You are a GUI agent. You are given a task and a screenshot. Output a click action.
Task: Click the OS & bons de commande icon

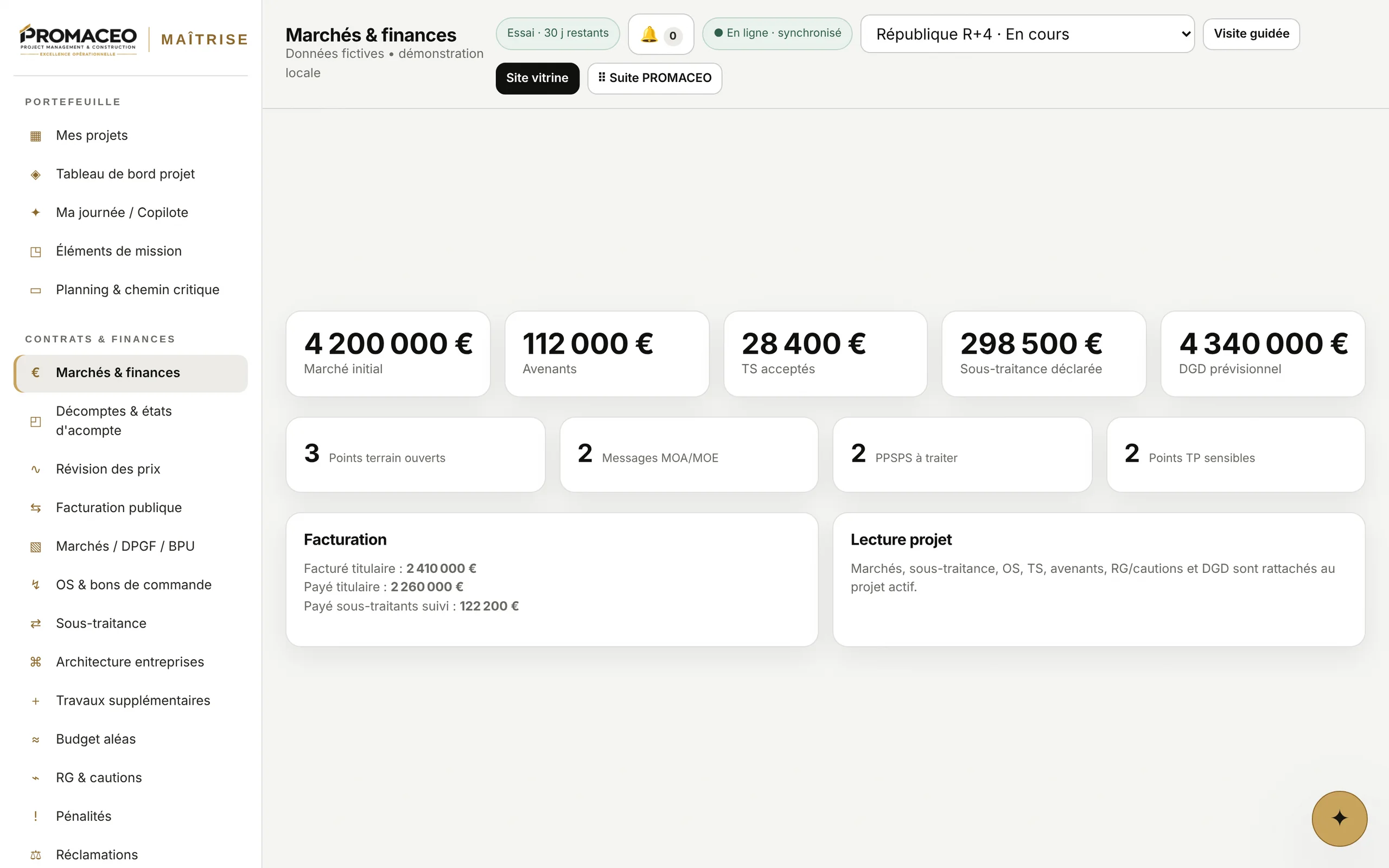tap(36, 585)
